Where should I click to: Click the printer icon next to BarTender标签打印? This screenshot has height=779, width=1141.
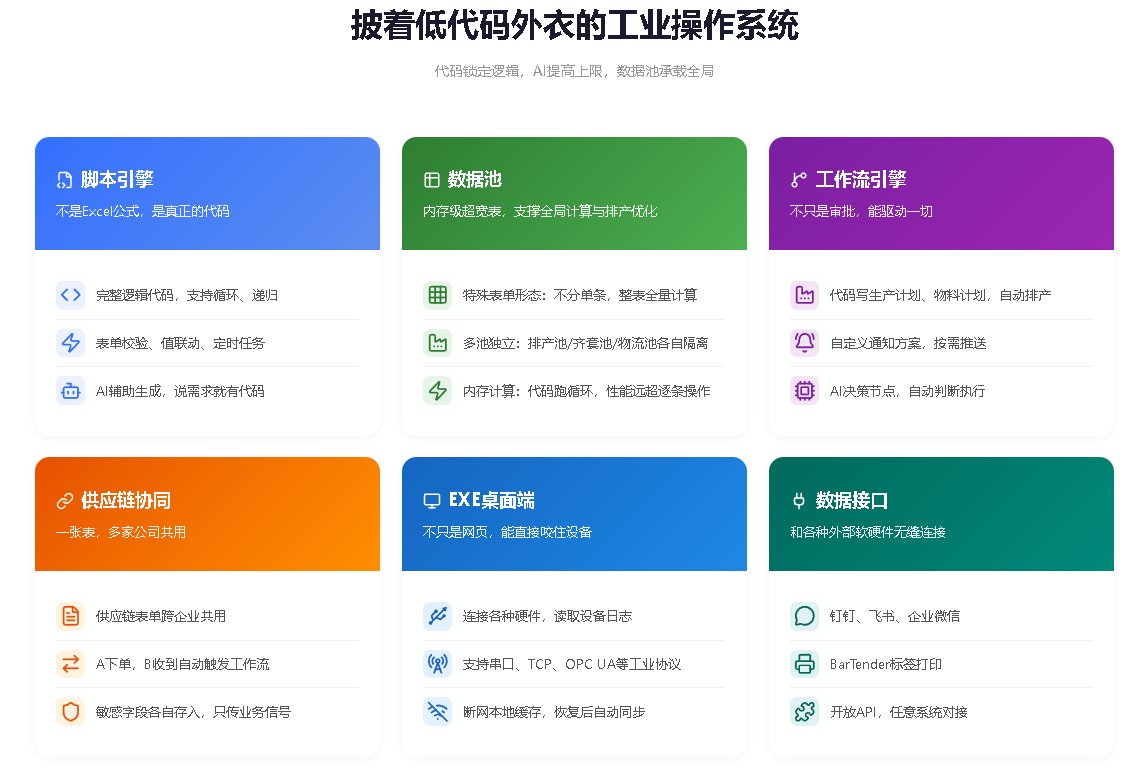804,665
